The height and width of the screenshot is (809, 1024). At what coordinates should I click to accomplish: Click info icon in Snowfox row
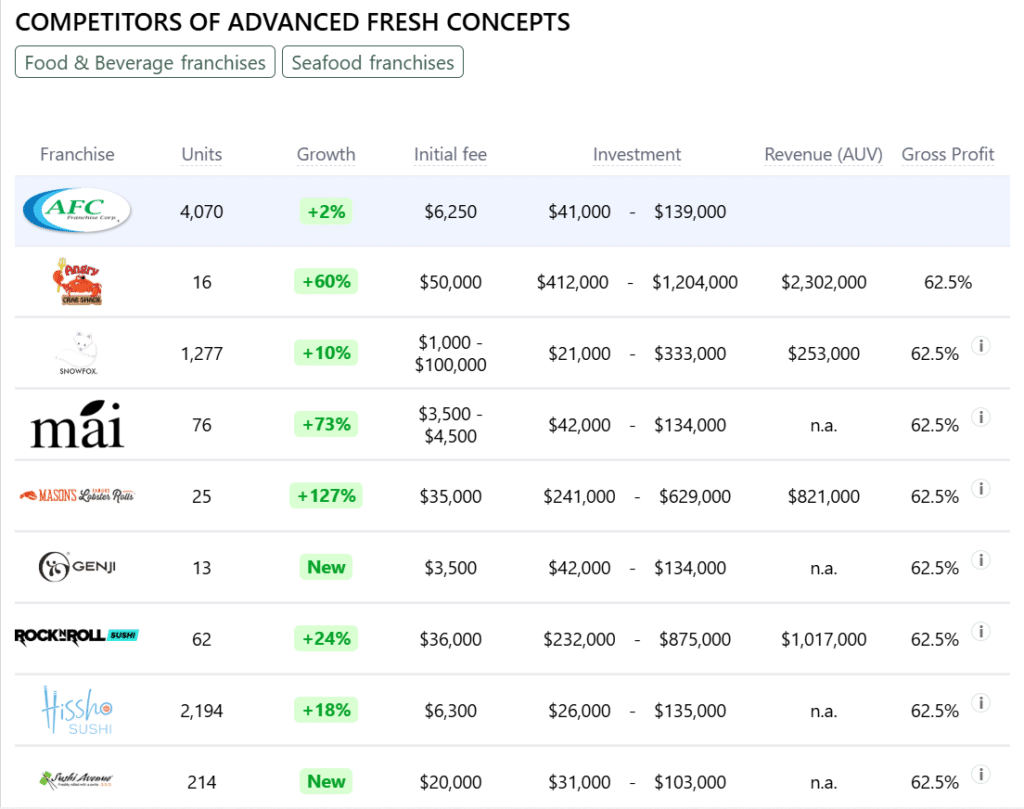[981, 345]
